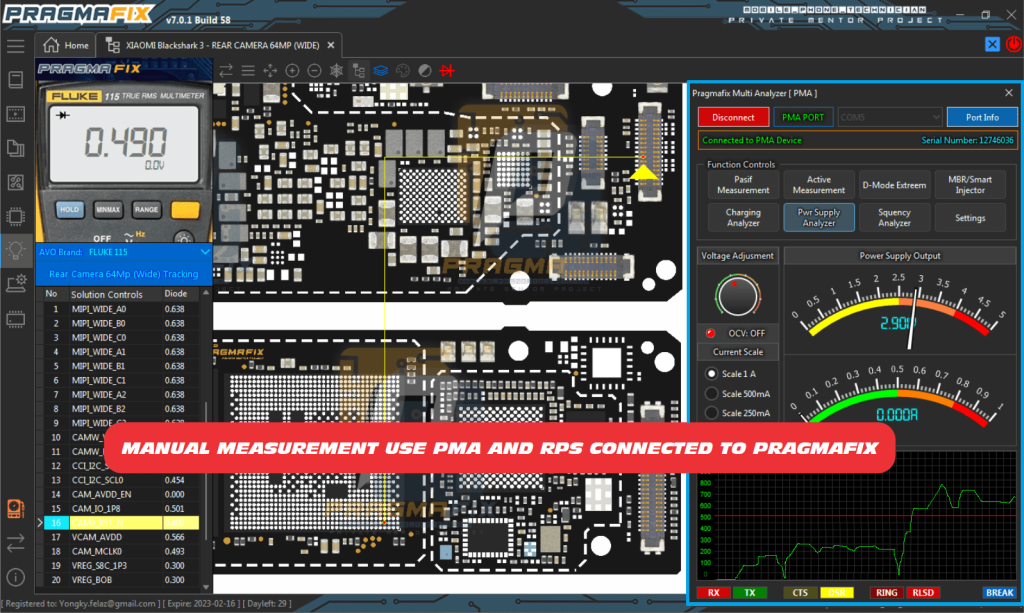The height and width of the screenshot is (613, 1024).
Task: Click the Disconnect button in the PMA panel
Action: pyautogui.click(x=733, y=116)
